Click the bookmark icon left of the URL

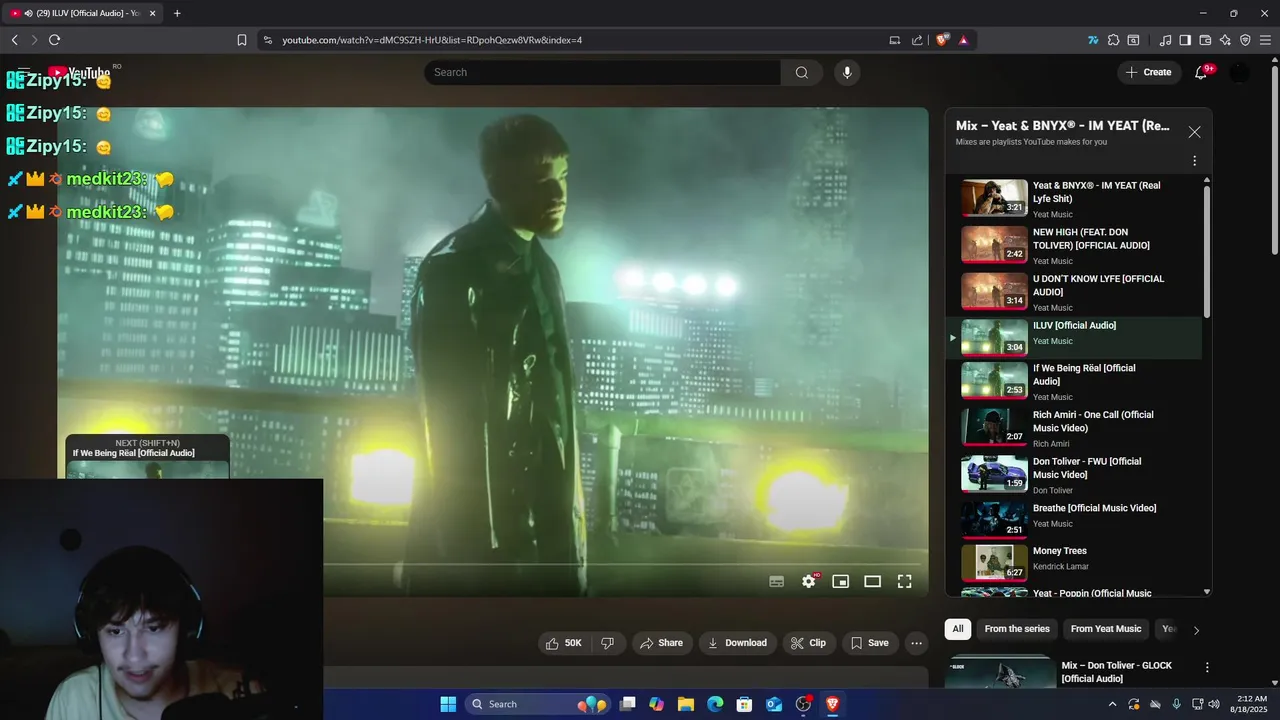(242, 40)
